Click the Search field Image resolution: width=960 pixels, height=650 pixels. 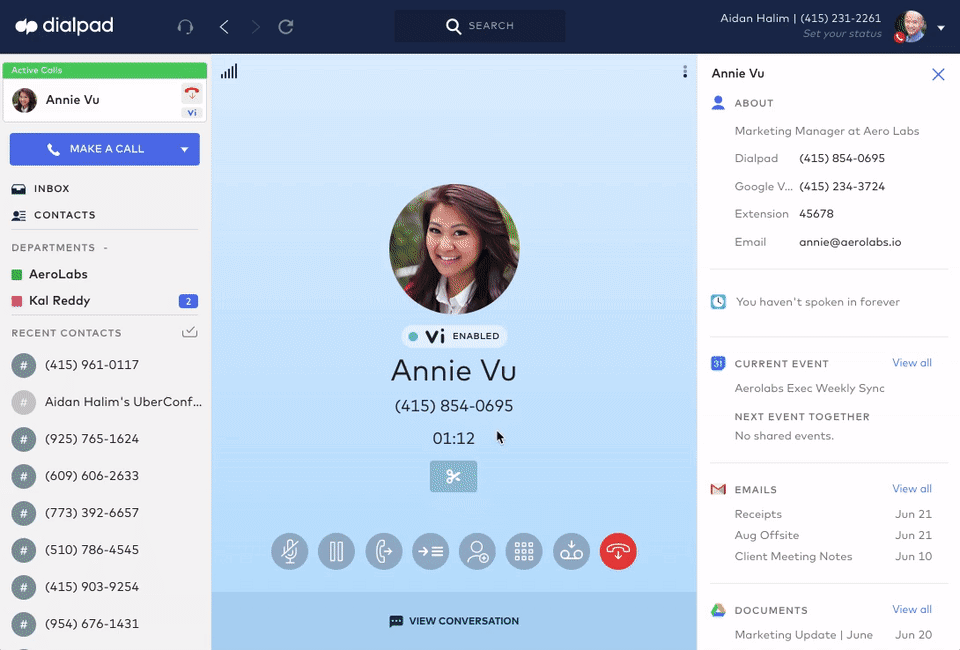(x=480, y=26)
